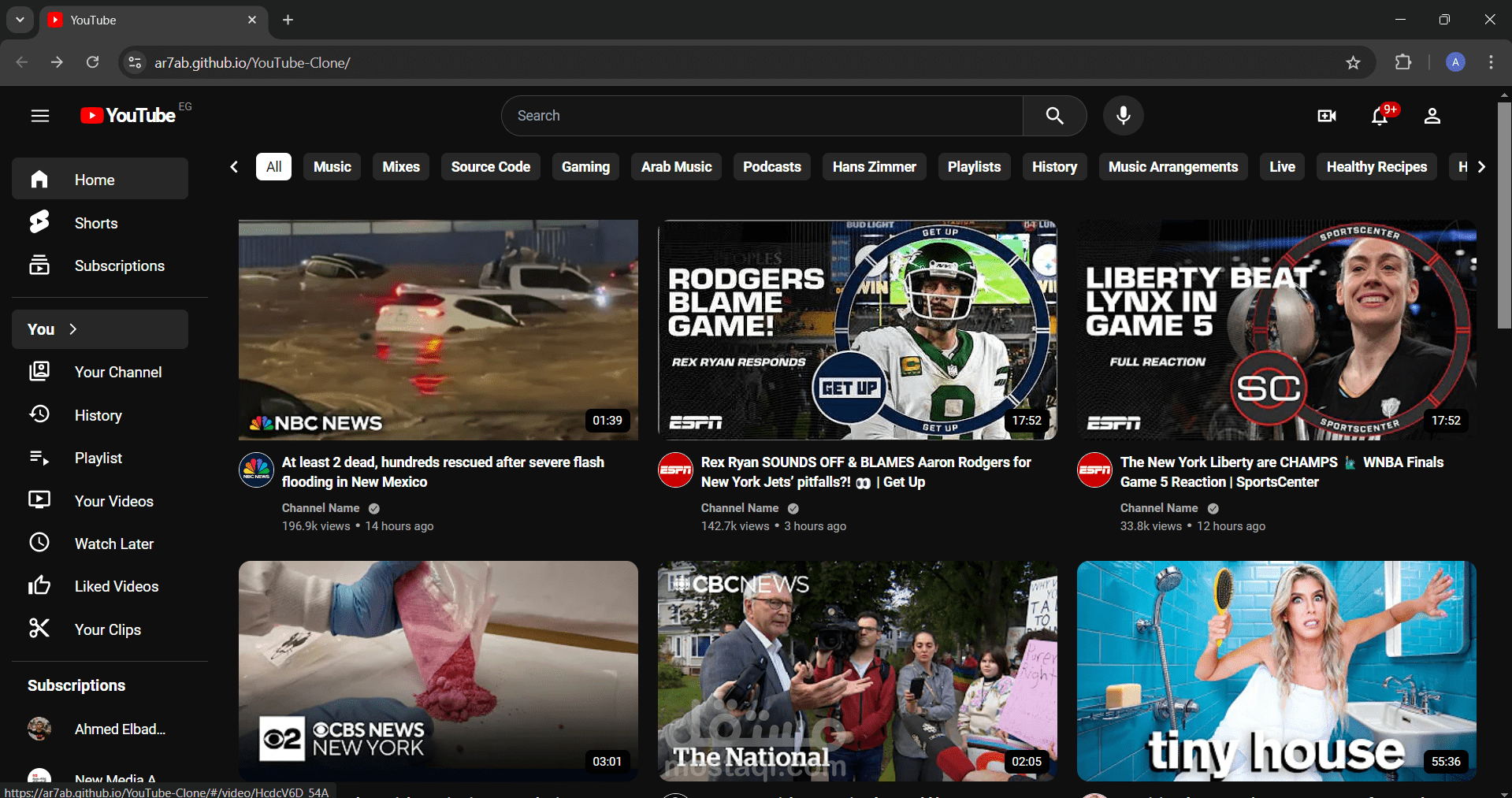Open the NBC News flood thumbnail

[438, 329]
